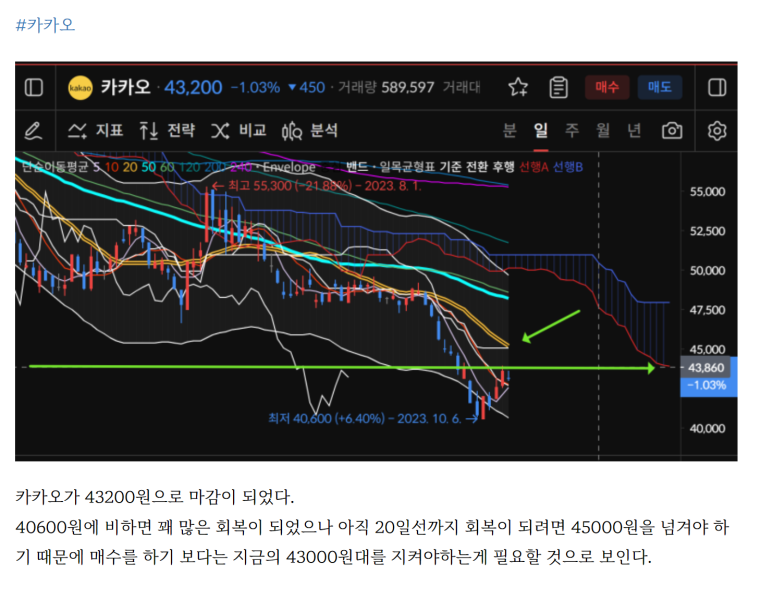Click the ▼450 price change value

(x=307, y=88)
